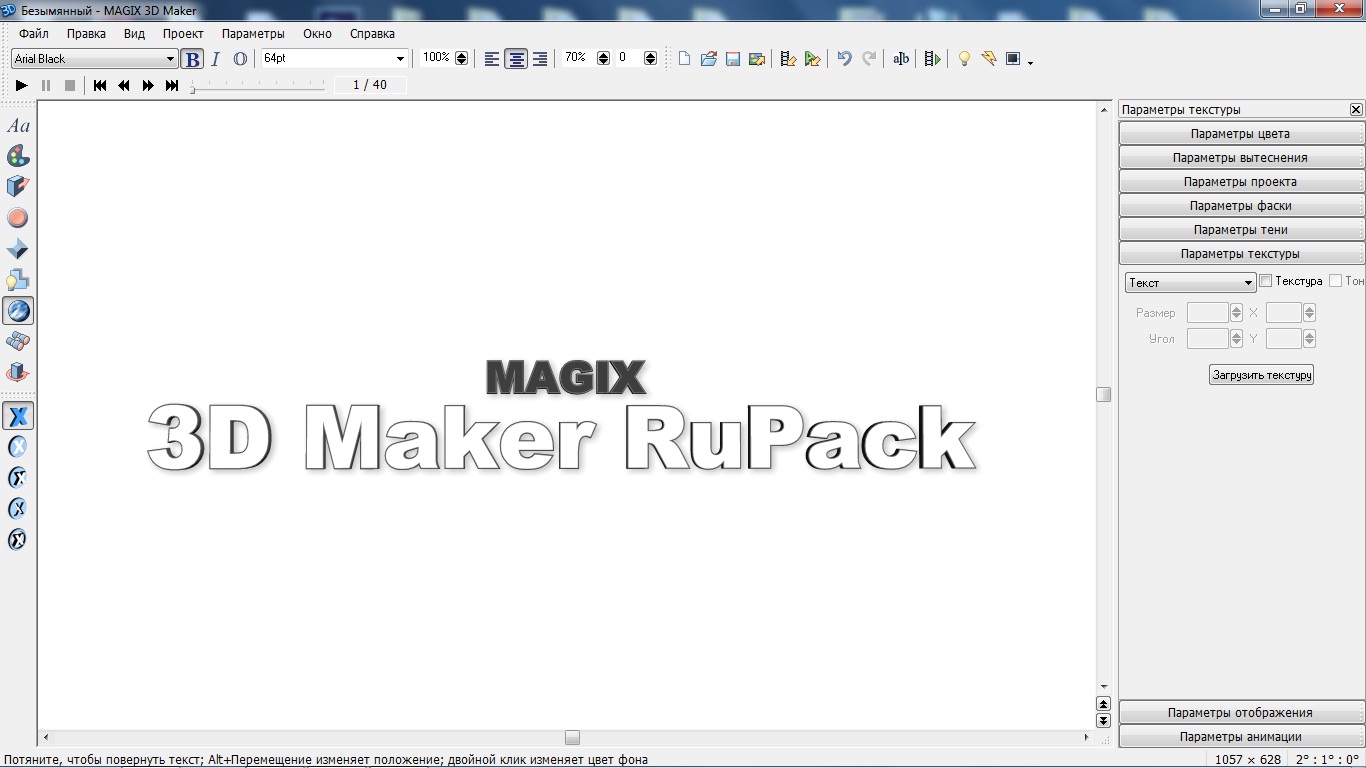The width and height of the screenshot is (1366, 768).
Task: Open the Проект menu
Action: tap(183, 33)
